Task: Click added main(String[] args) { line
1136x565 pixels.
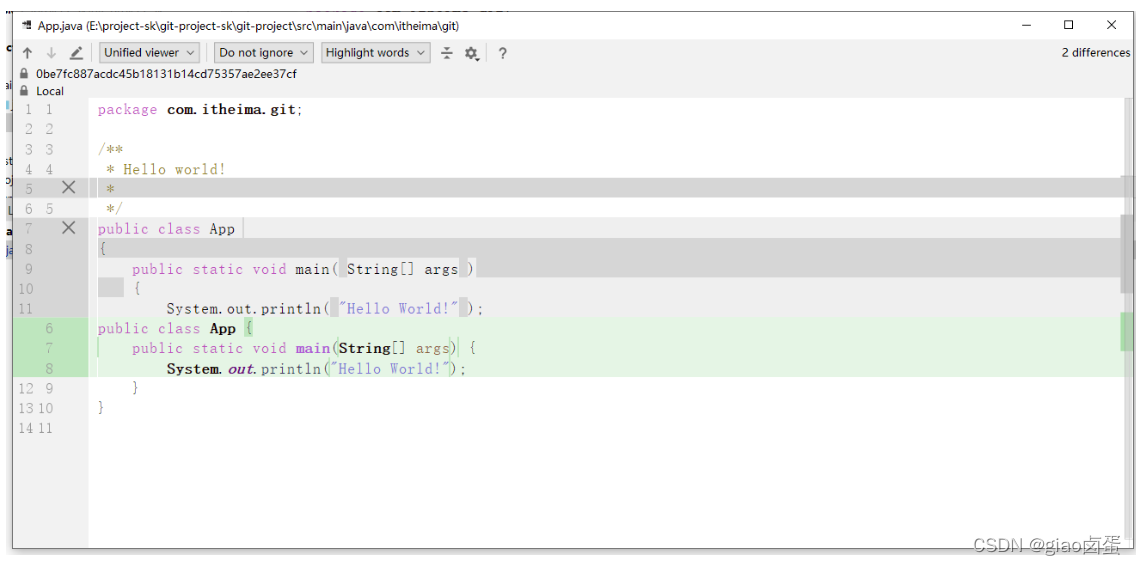Action: click(x=304, y=348)
